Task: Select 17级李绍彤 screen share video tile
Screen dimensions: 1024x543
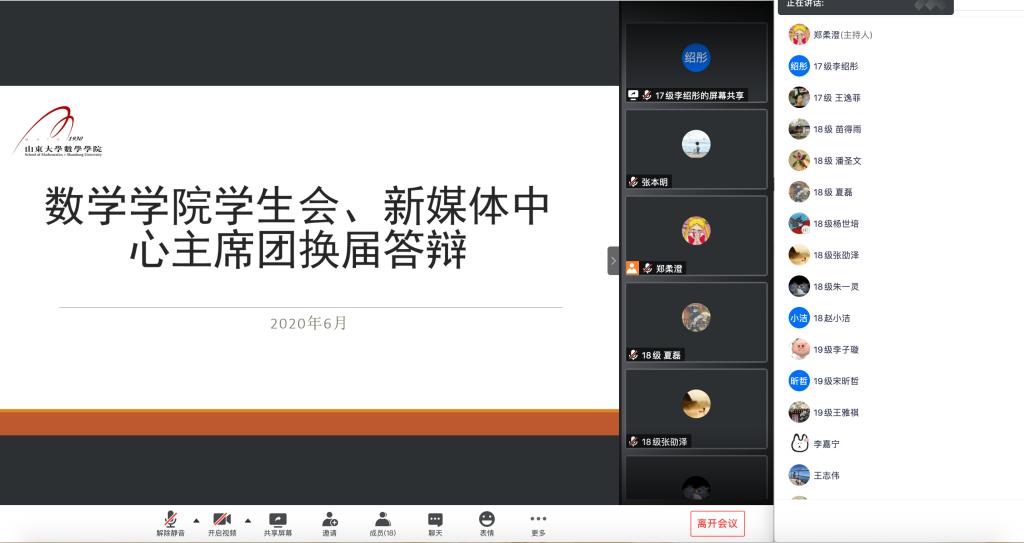Action: point(696,62)
